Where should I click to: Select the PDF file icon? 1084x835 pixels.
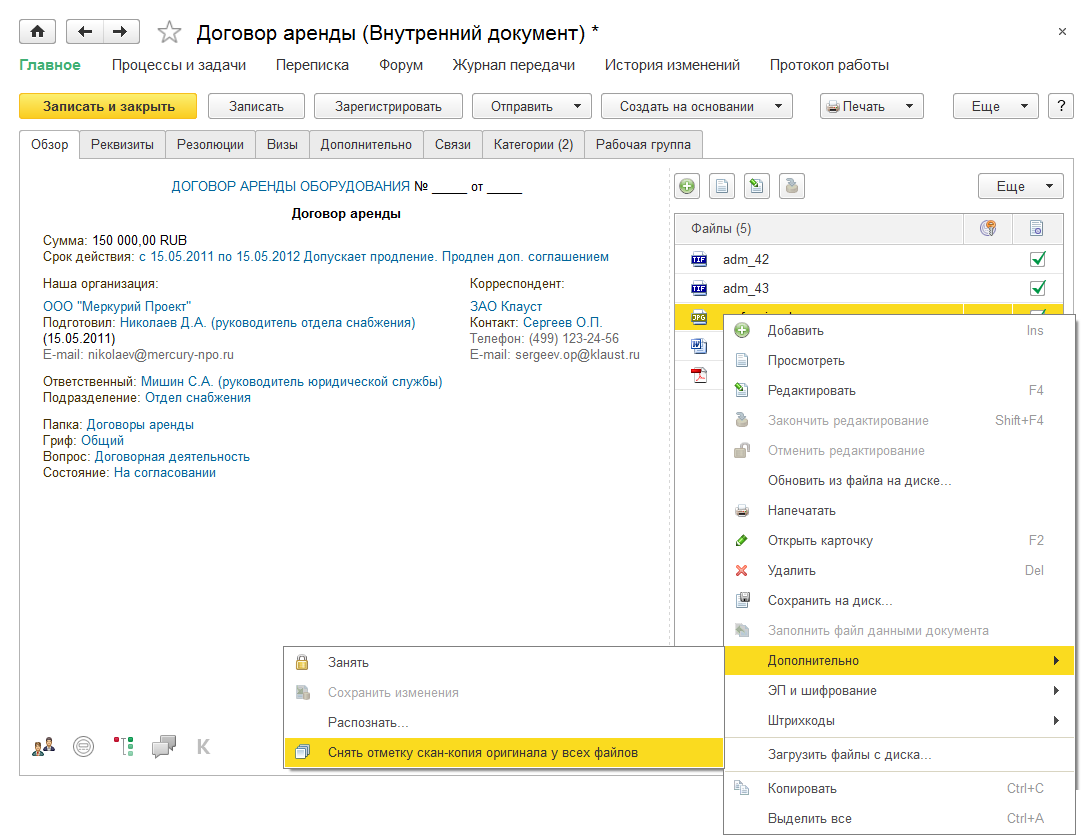tap(699, 375)
